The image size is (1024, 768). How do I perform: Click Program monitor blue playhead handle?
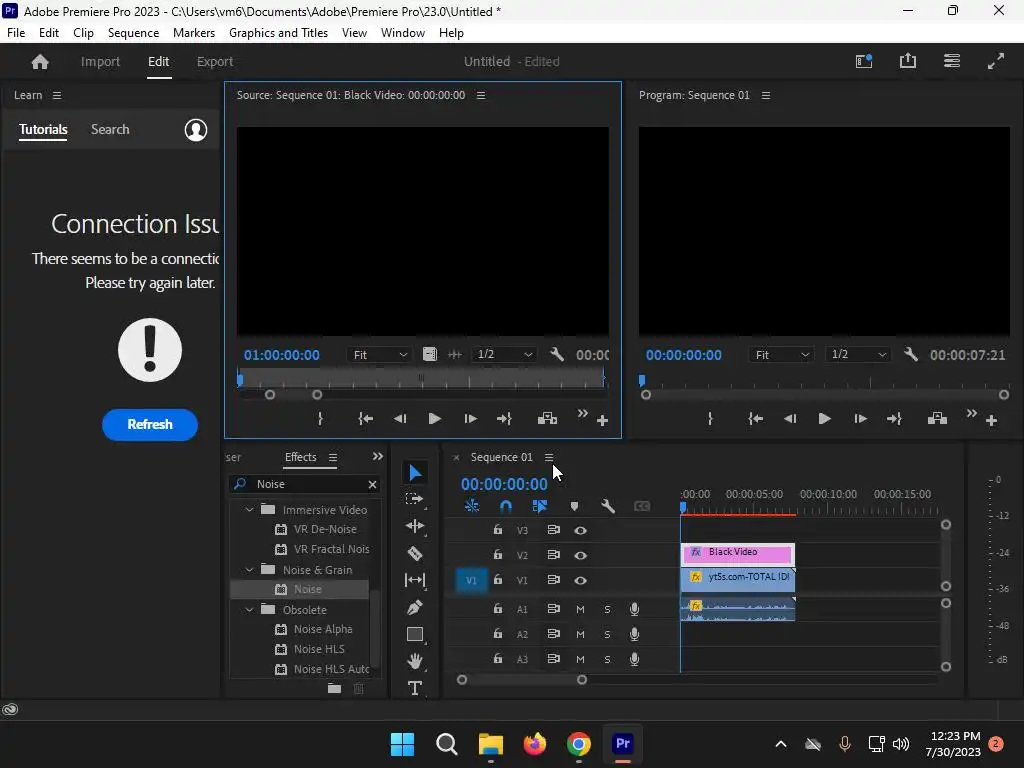[x=642, y=380]
